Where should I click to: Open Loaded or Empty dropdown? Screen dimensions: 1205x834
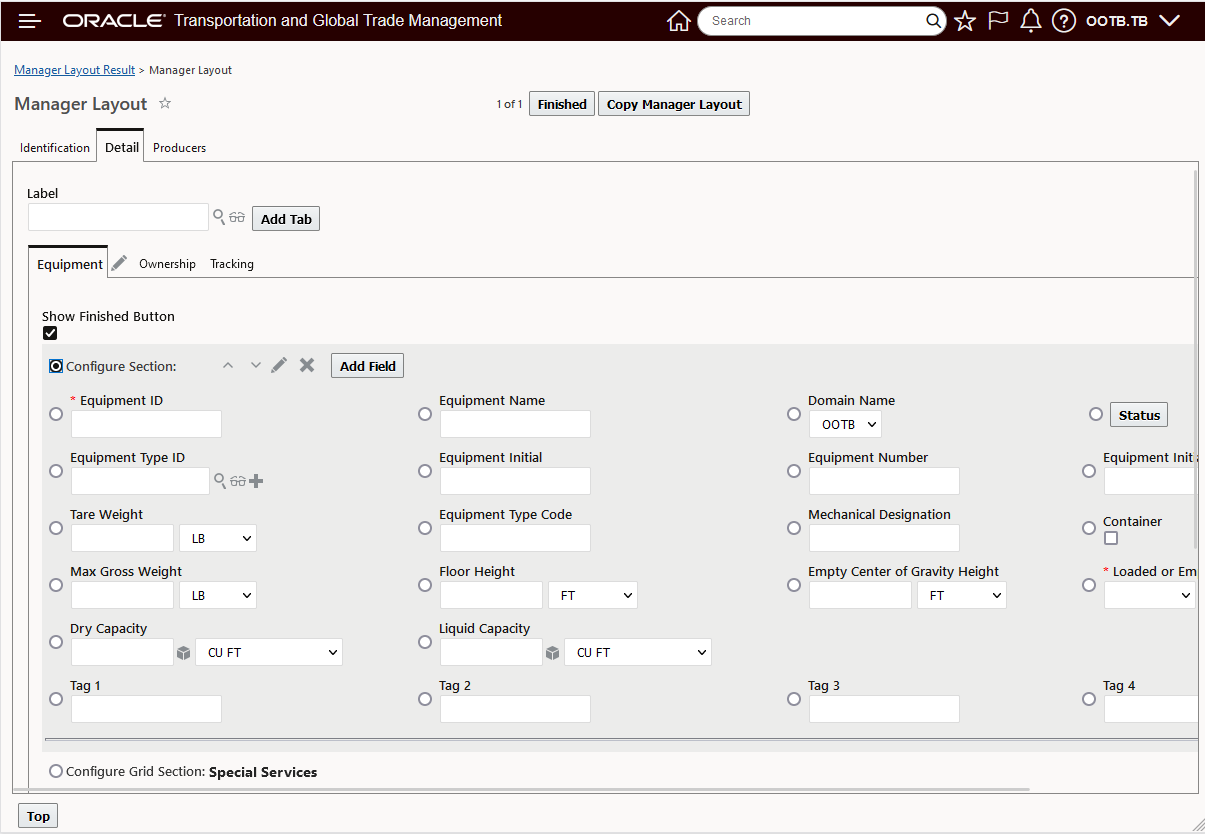(1150, 595)
